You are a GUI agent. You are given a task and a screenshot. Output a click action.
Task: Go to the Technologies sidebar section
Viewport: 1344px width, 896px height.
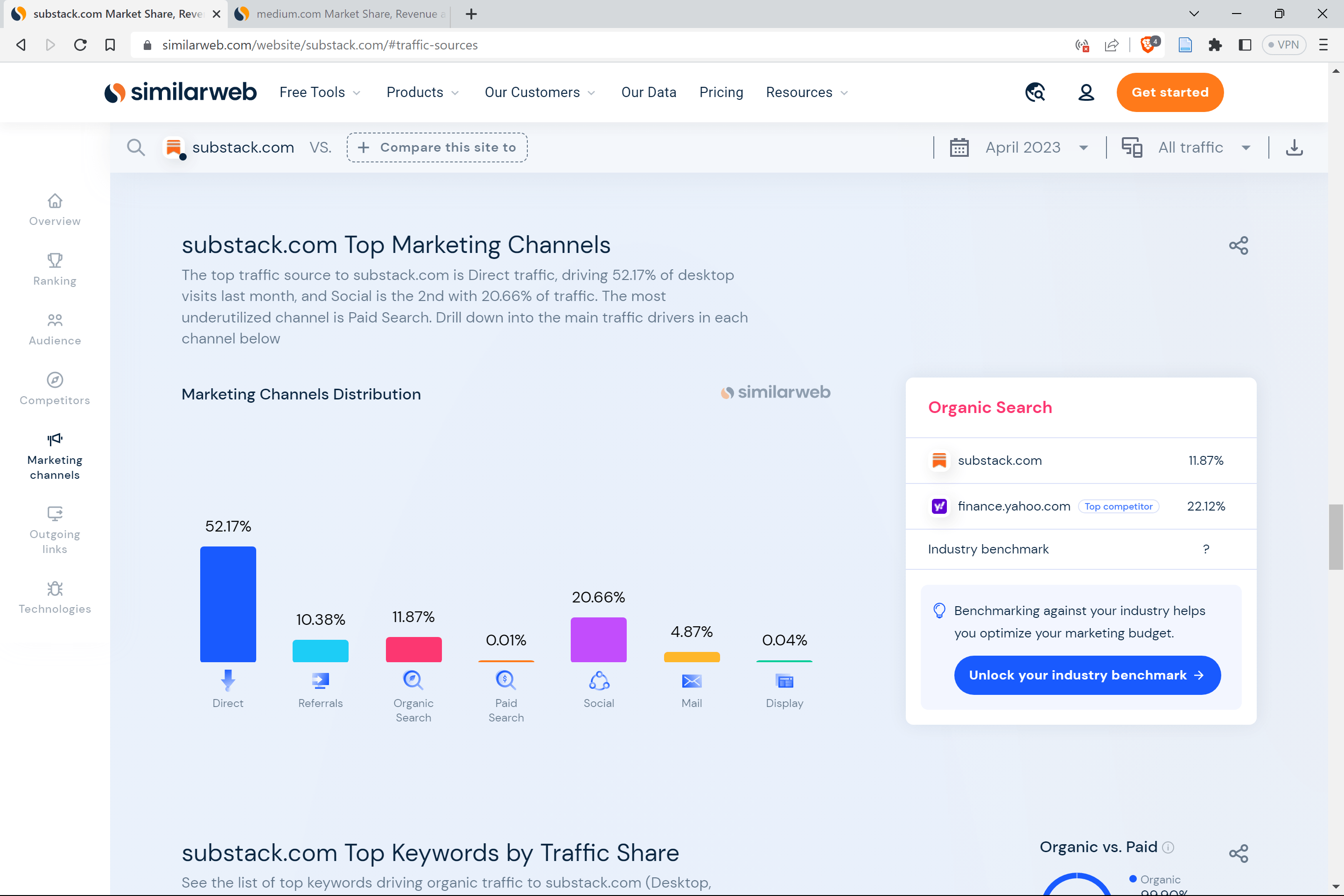point(55,597)
